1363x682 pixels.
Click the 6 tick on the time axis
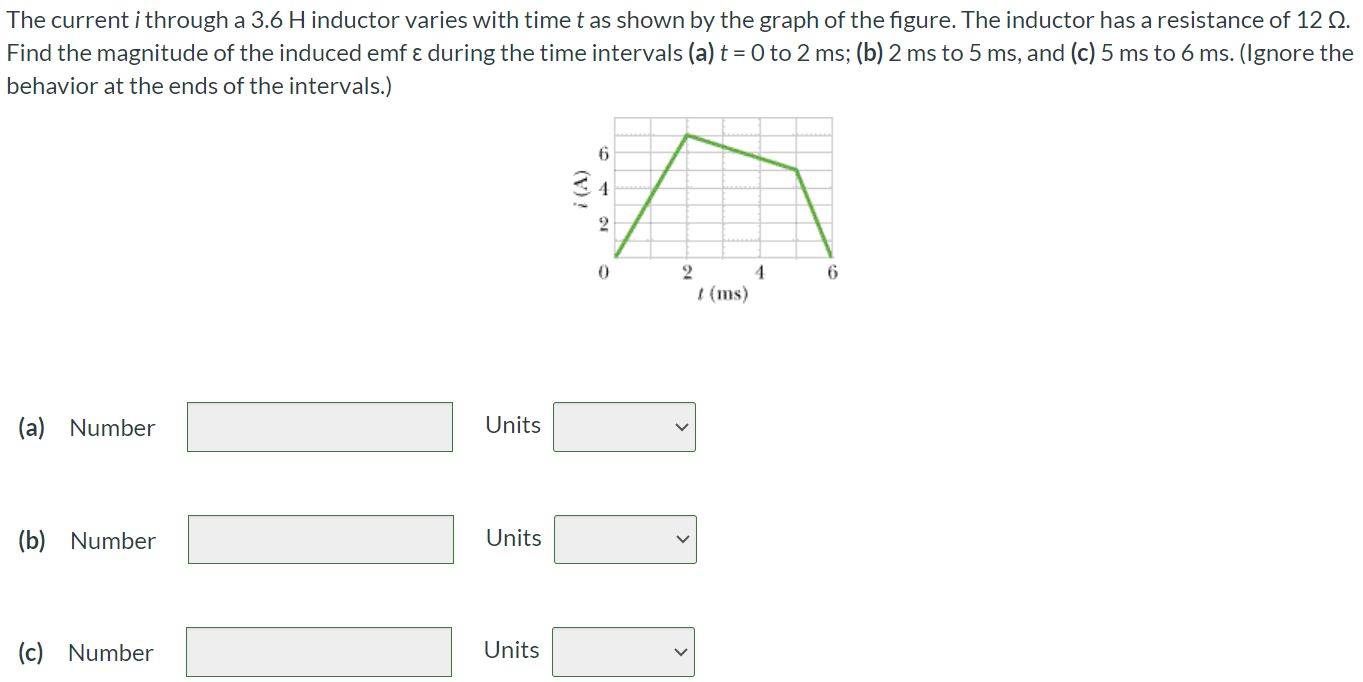832,272
